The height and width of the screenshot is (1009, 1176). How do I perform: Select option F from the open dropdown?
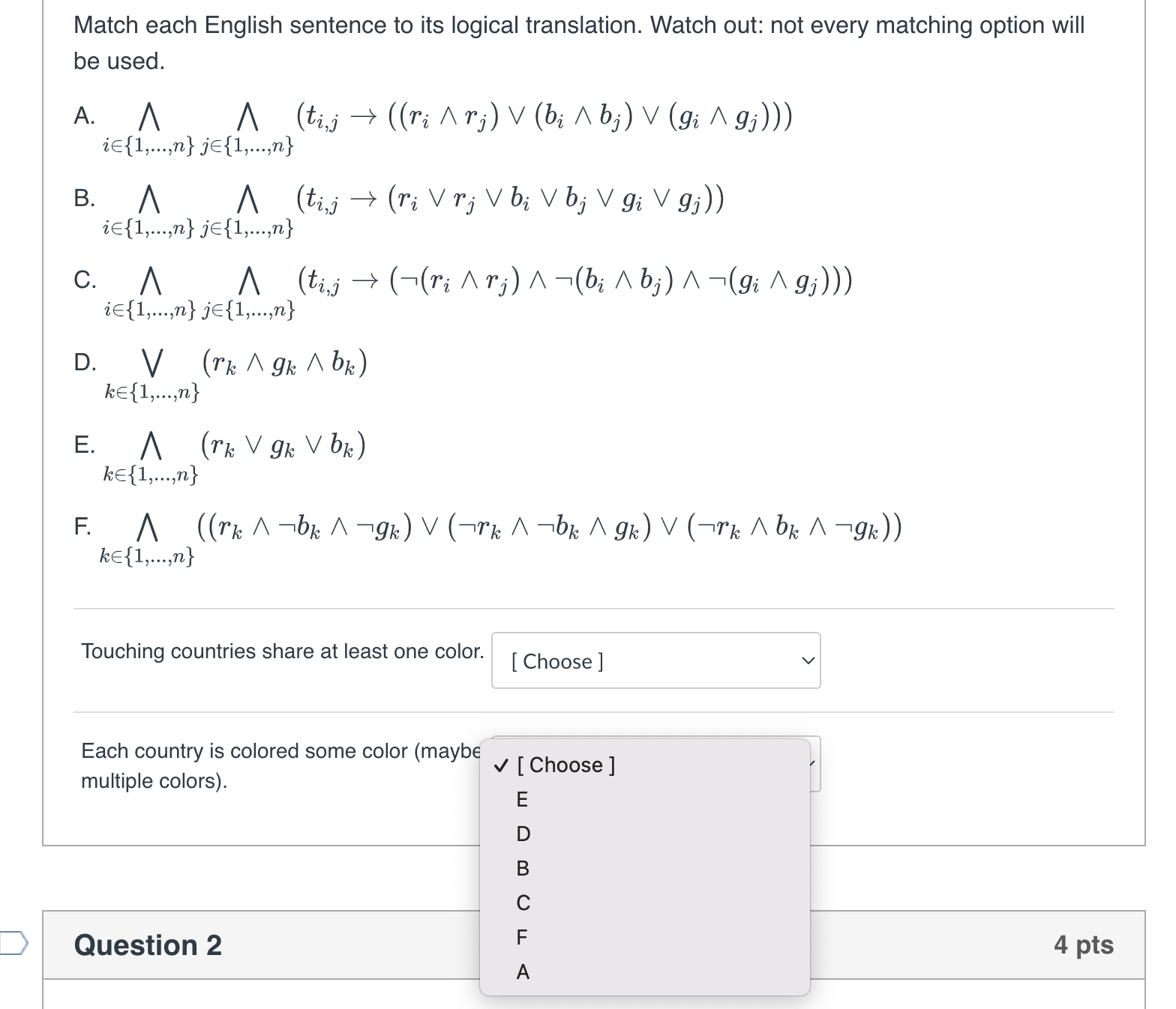pos(522,938)
